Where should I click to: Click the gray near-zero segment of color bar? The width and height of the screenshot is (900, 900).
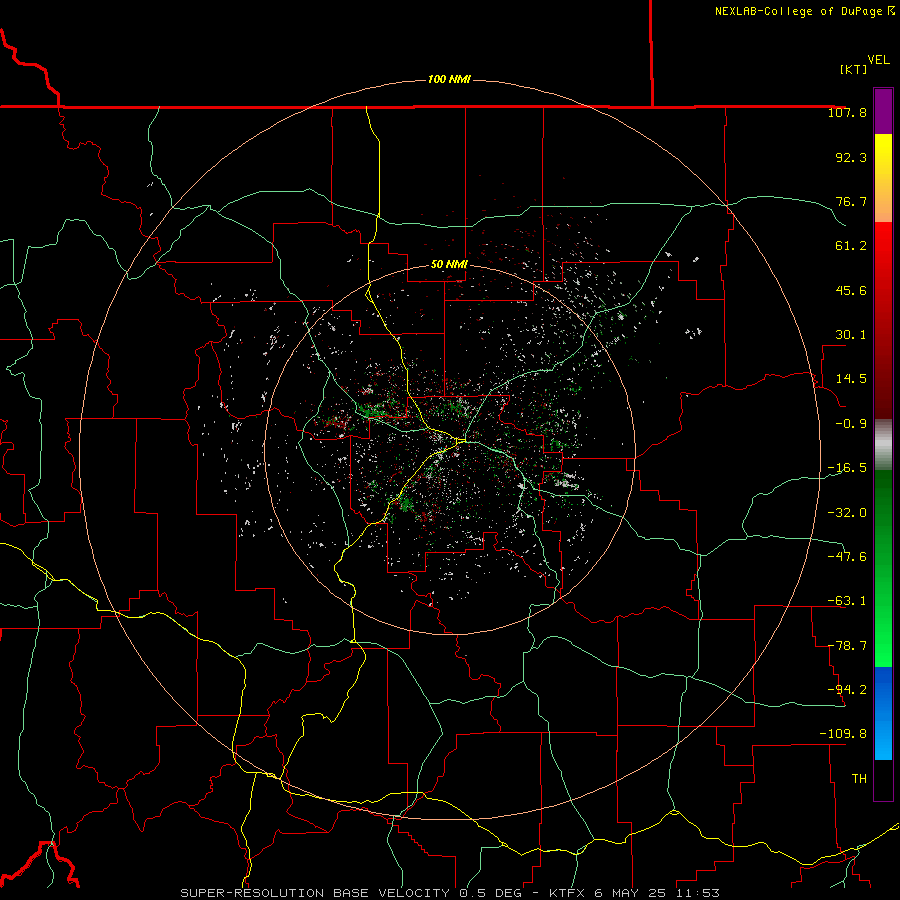tap(883, 445)
